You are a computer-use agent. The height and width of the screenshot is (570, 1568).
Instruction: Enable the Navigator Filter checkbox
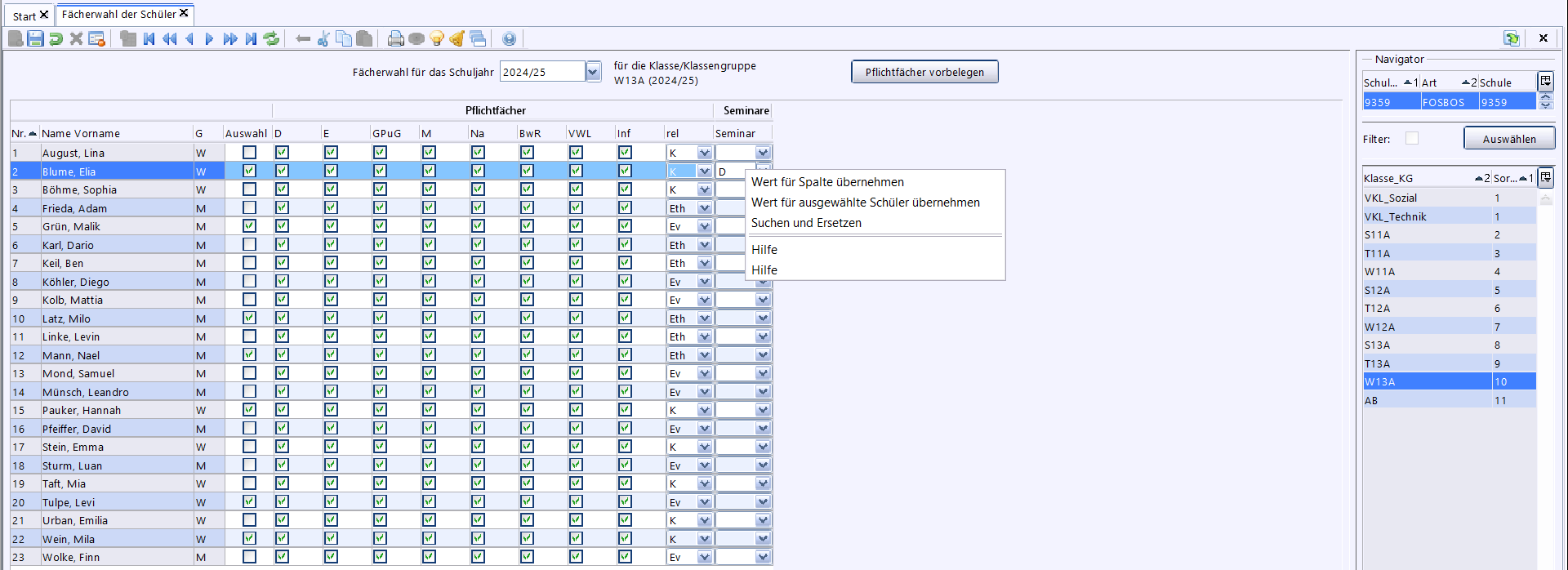[x=1412, y=139]
